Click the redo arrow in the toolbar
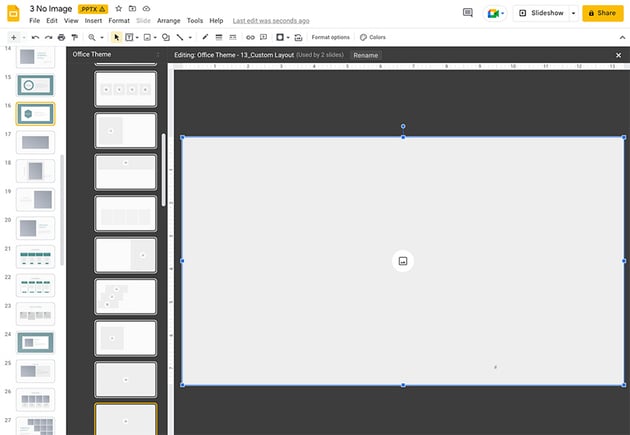This screenshot has height=435, width=630. (47, 37)
